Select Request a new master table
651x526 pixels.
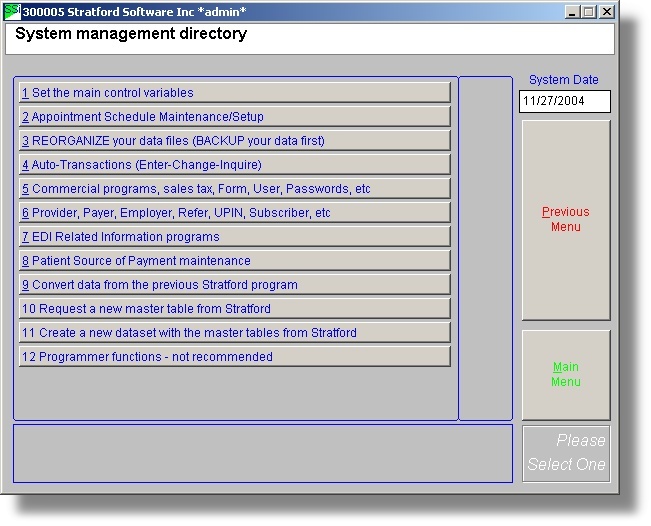(235, 309)
